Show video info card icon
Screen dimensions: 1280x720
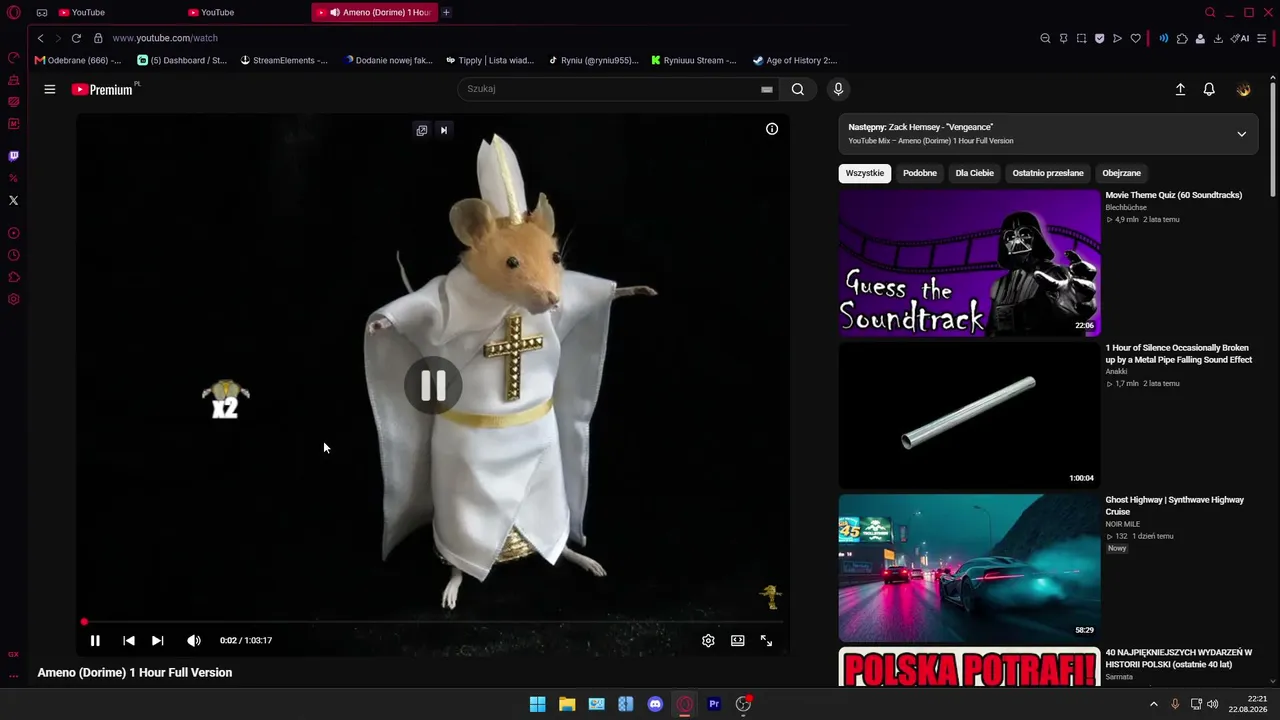[x=772, y=129]
